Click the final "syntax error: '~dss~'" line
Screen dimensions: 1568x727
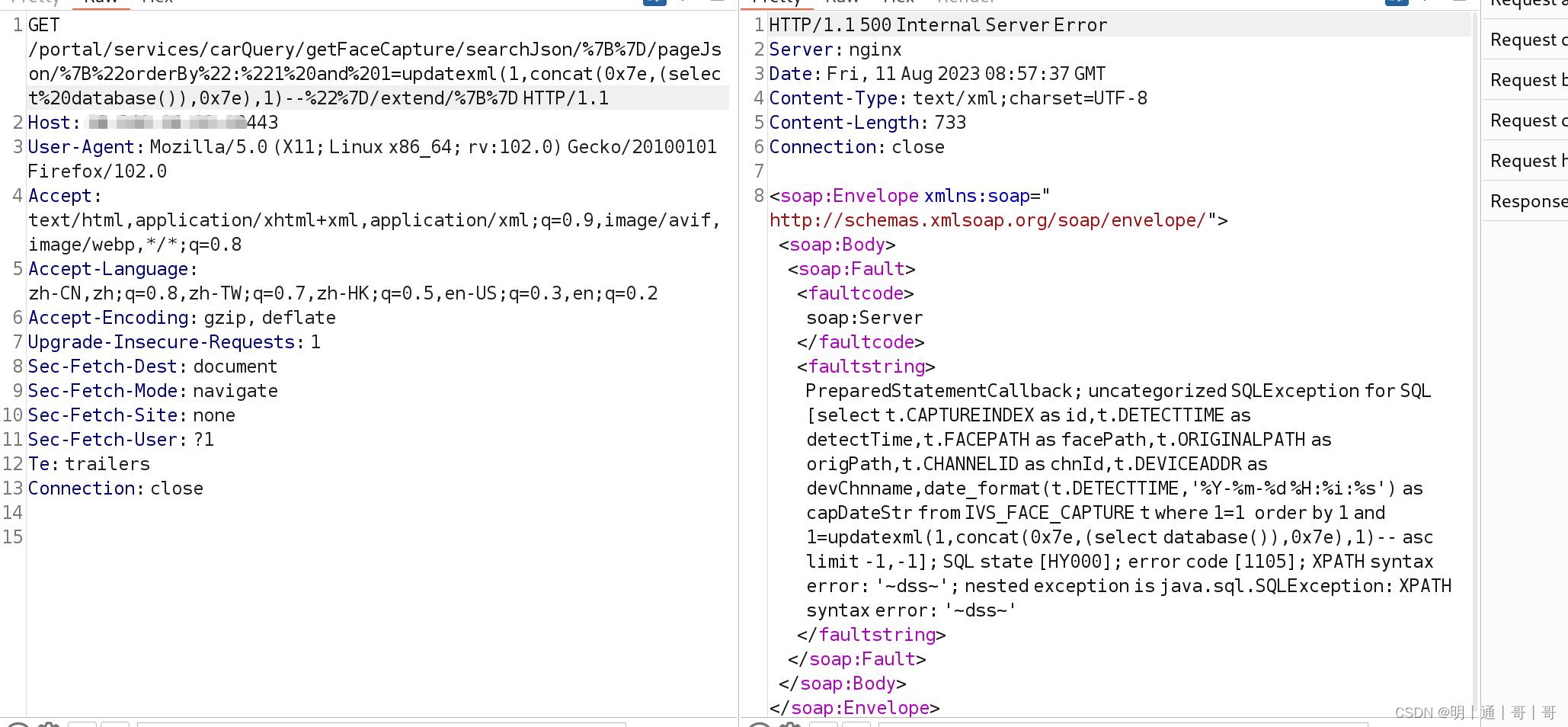point(911,610)
